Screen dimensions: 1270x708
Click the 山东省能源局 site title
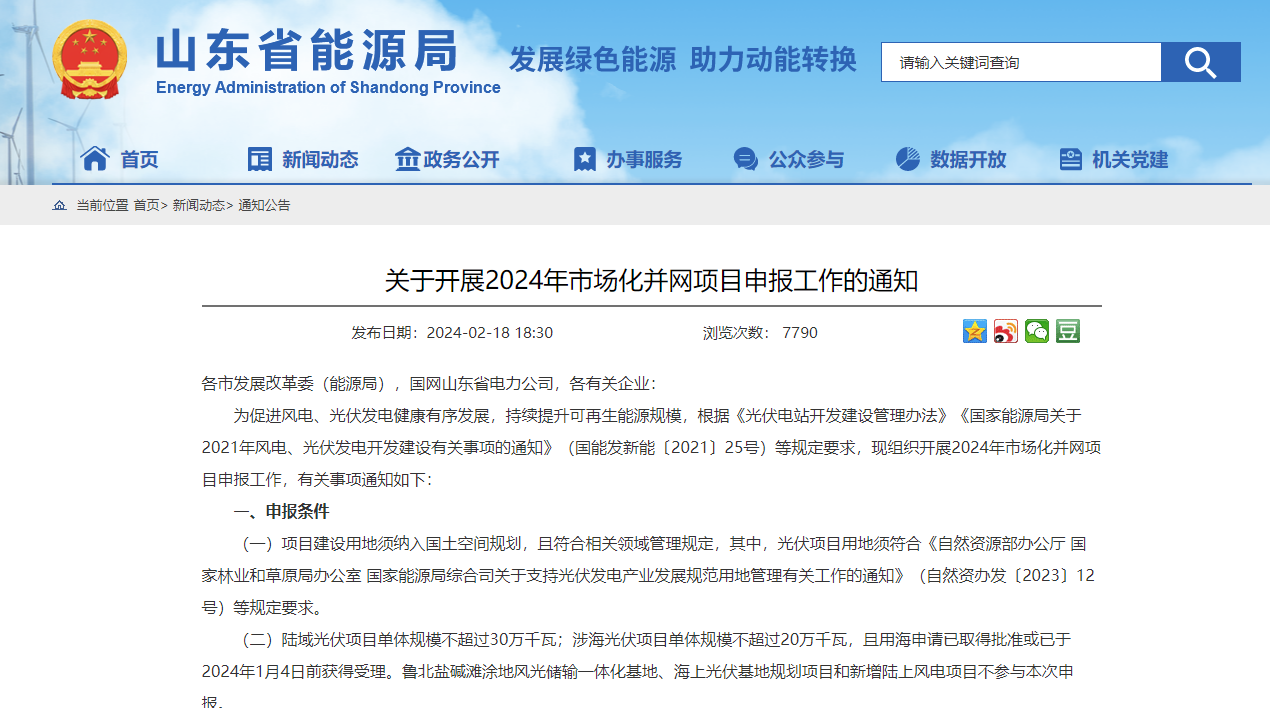[x=307, y=50]
